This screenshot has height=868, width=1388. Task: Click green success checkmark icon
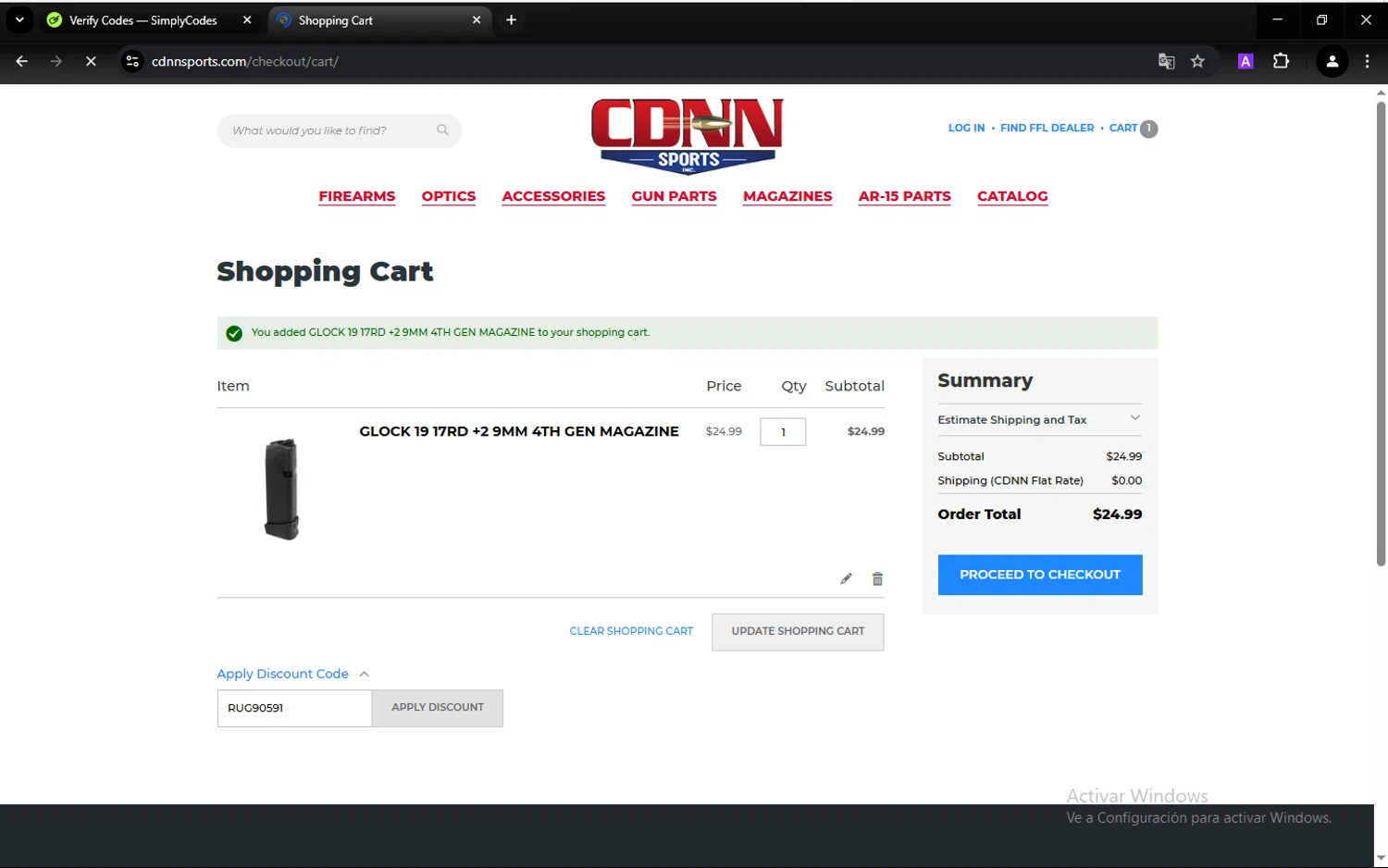point(234,333)
